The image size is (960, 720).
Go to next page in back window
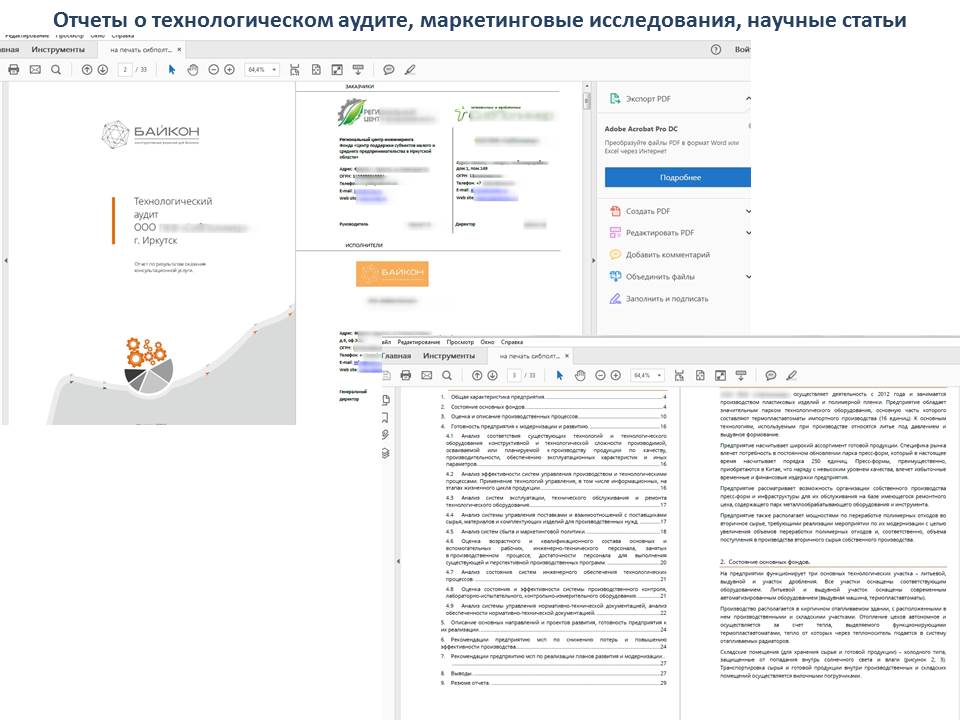point(103,70)
